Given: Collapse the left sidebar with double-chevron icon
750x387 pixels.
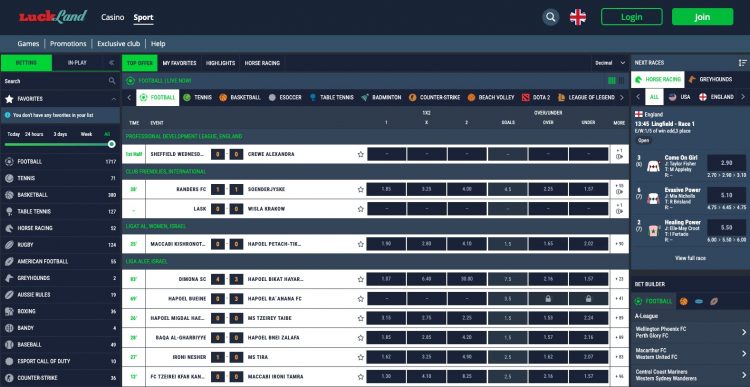Looking at the screenshot, I should pyautogui.click(x=111, y=63).
